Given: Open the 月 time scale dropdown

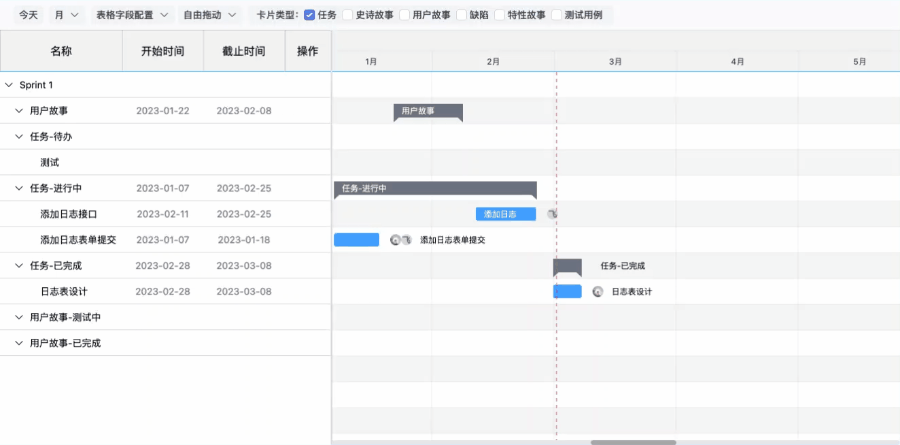Looking at the screenshot, I should tap(67, 15).
